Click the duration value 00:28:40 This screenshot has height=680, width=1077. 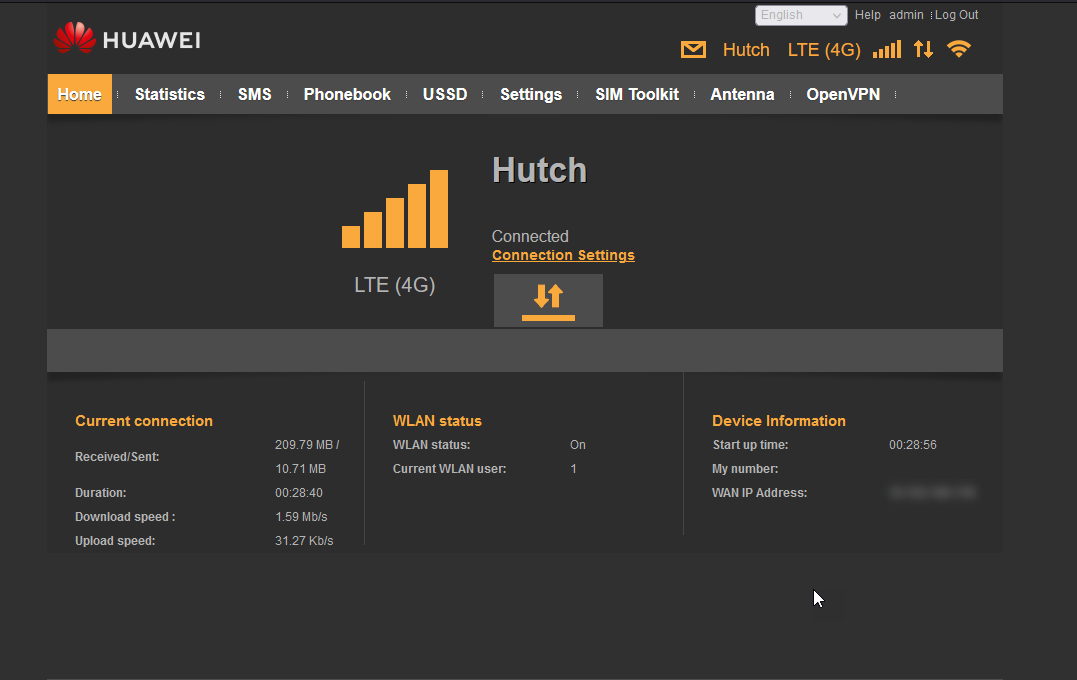tap(299, 492)
